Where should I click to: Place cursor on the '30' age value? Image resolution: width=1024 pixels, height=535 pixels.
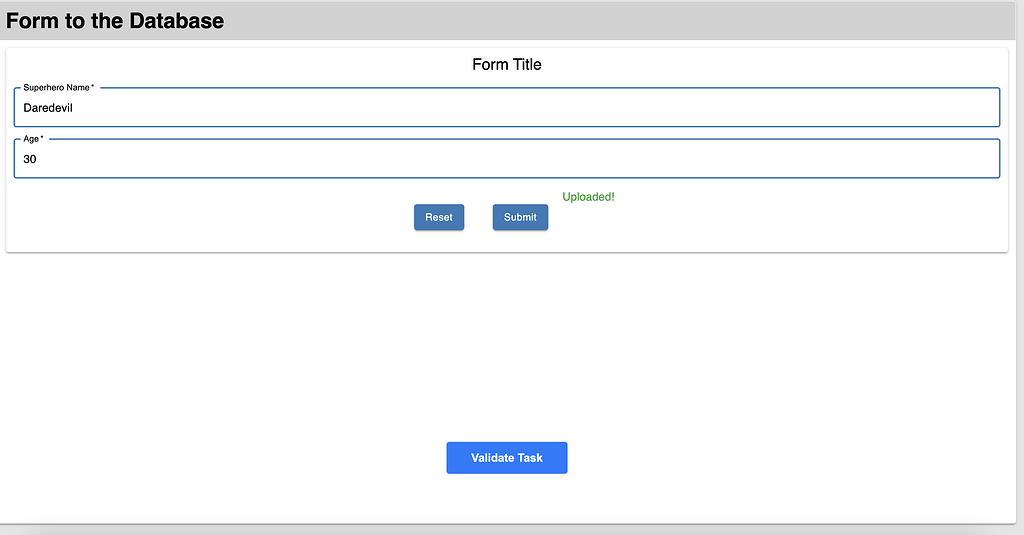pos(30,159)
